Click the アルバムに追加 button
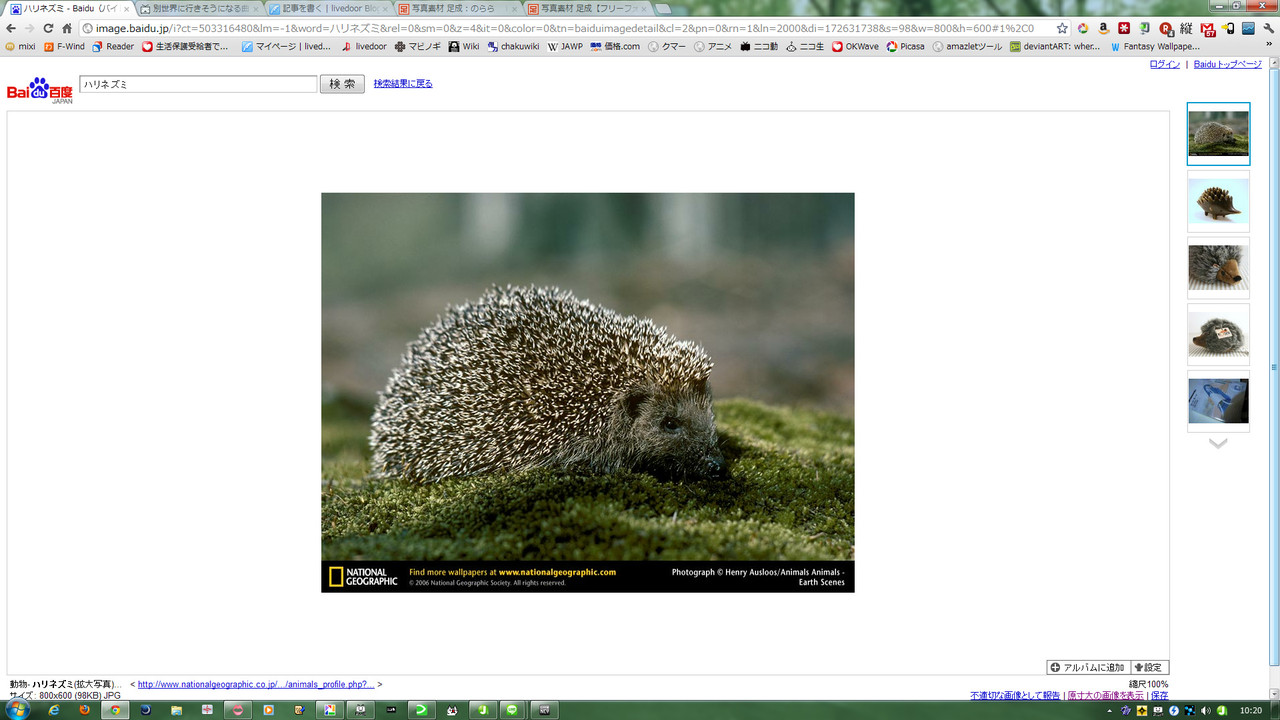The height and width of the screenshot is (720, 1280). [1088, 667]
